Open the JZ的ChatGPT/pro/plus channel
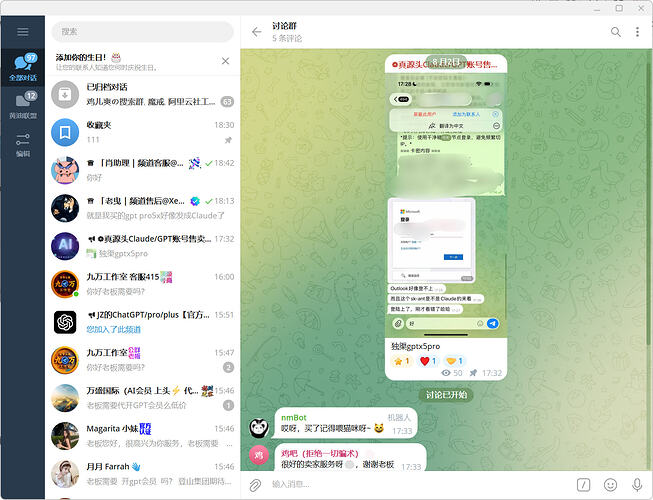 tap(143, 322)
